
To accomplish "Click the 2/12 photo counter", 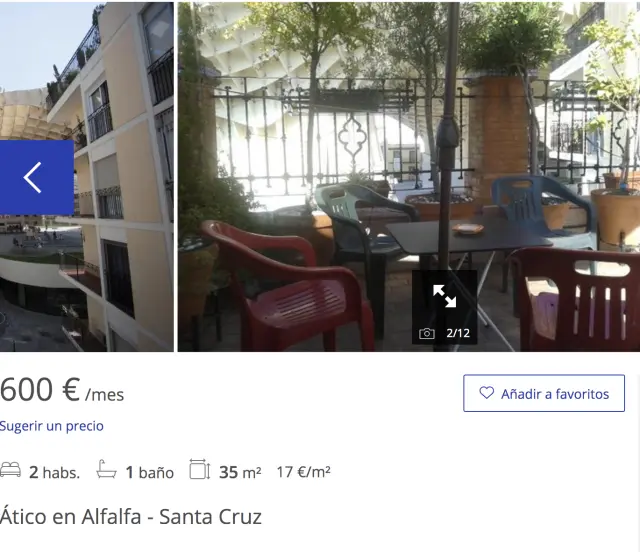I will [458, 333].
